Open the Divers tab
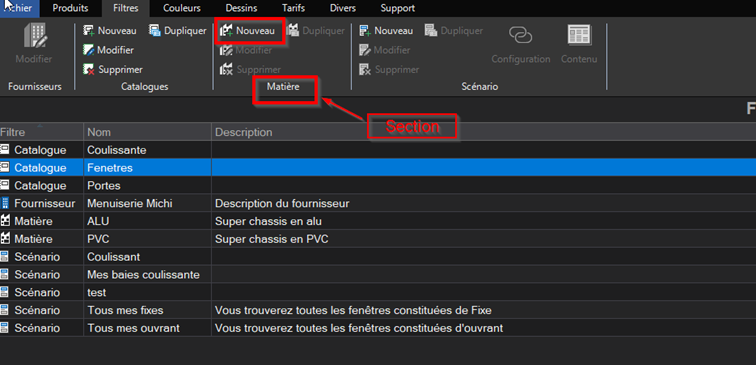756x365 pixels. [x=343, y=8]
